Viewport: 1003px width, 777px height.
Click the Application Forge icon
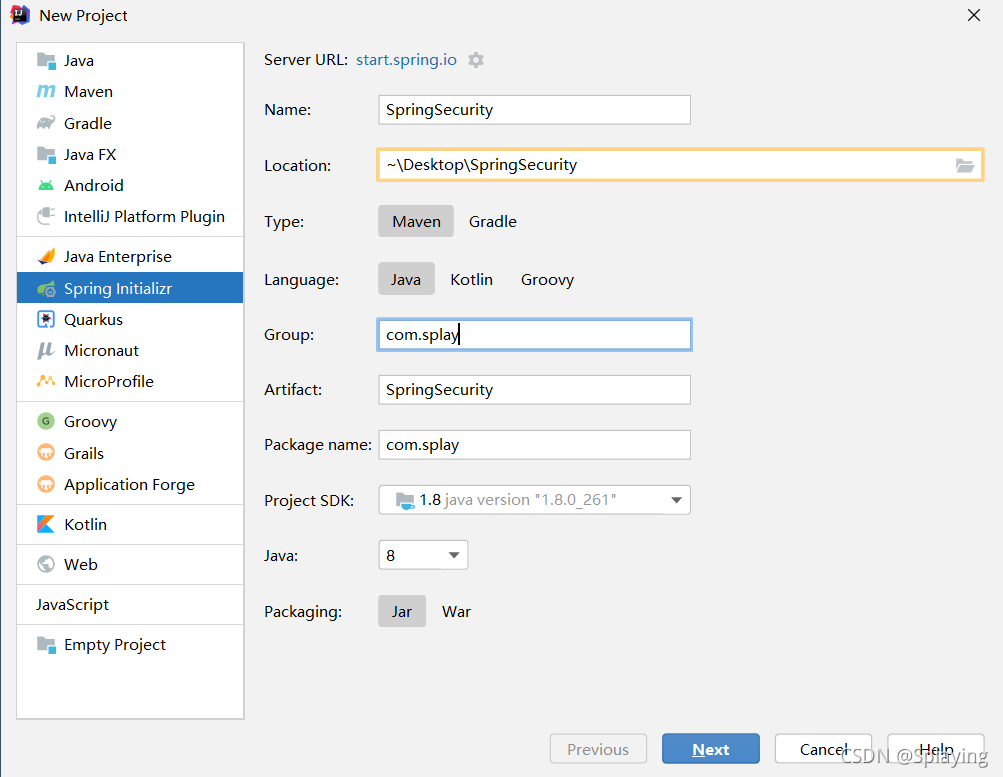46,484
